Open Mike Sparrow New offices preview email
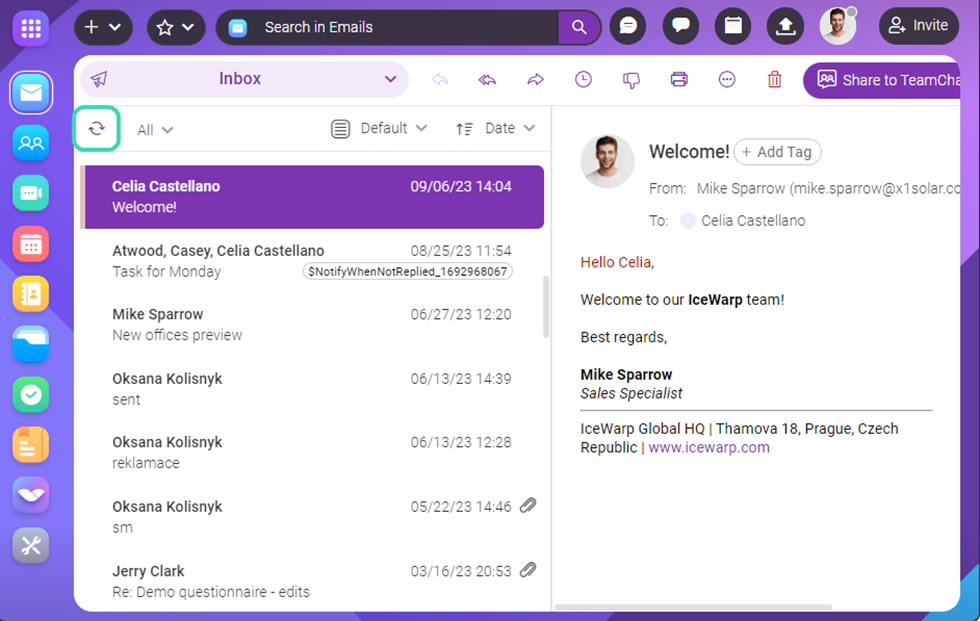Viewport: 980px width, 621px height. 312,325
